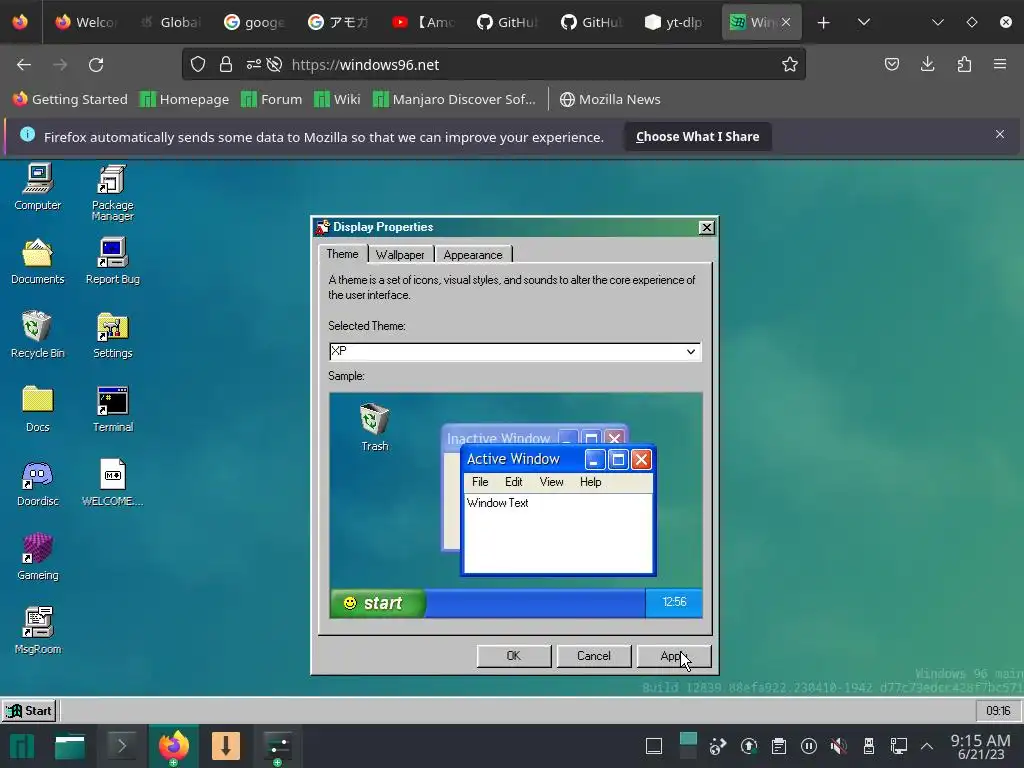The image size is (1024, 768).
Task: Open the file manager from the panel
Action: (x=70, y=746)
